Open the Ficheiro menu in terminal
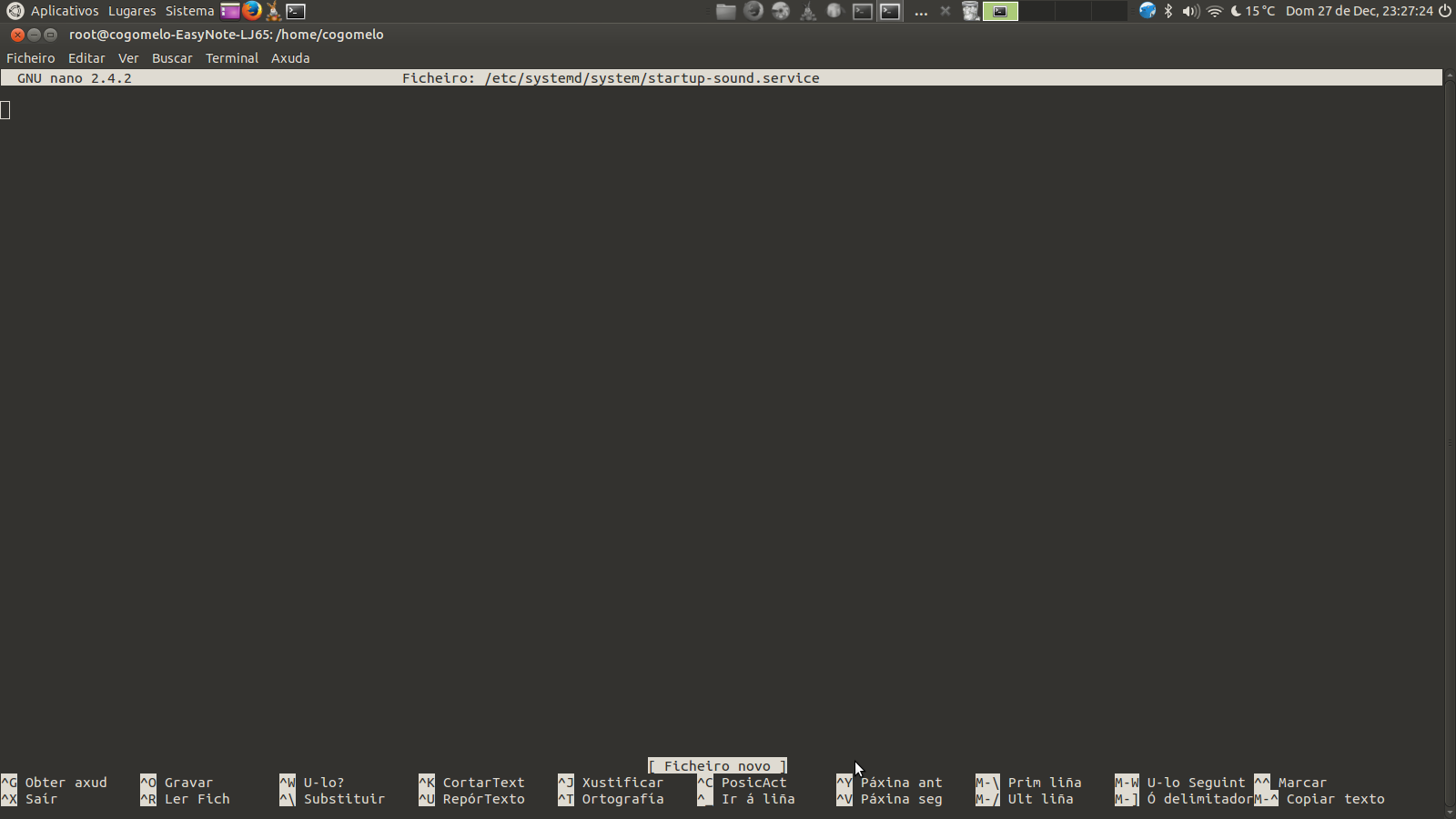The width and height of the screenshot is (1456, 819). (x=31, y=58)
